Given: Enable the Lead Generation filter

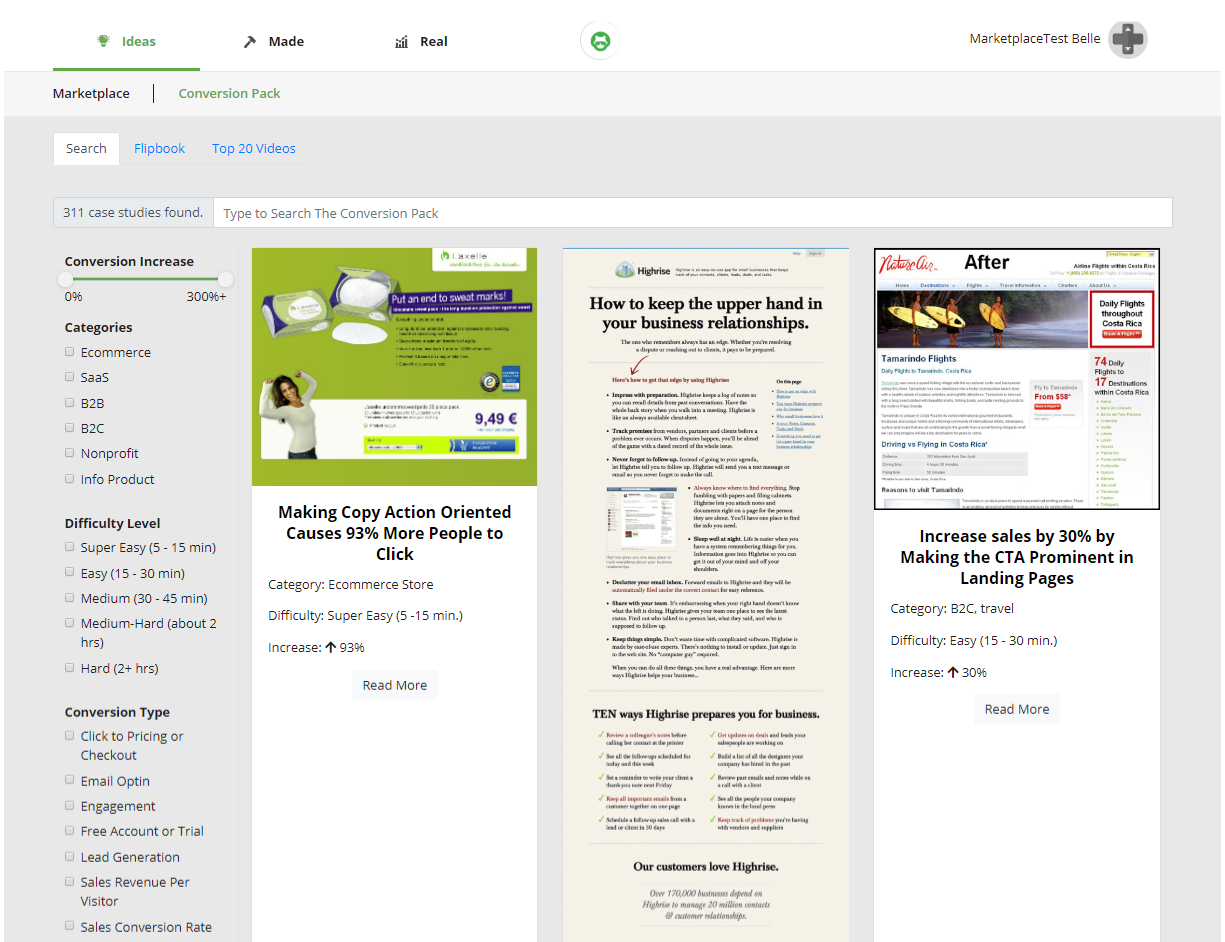Looking at the screenshot, I should 69,855.
